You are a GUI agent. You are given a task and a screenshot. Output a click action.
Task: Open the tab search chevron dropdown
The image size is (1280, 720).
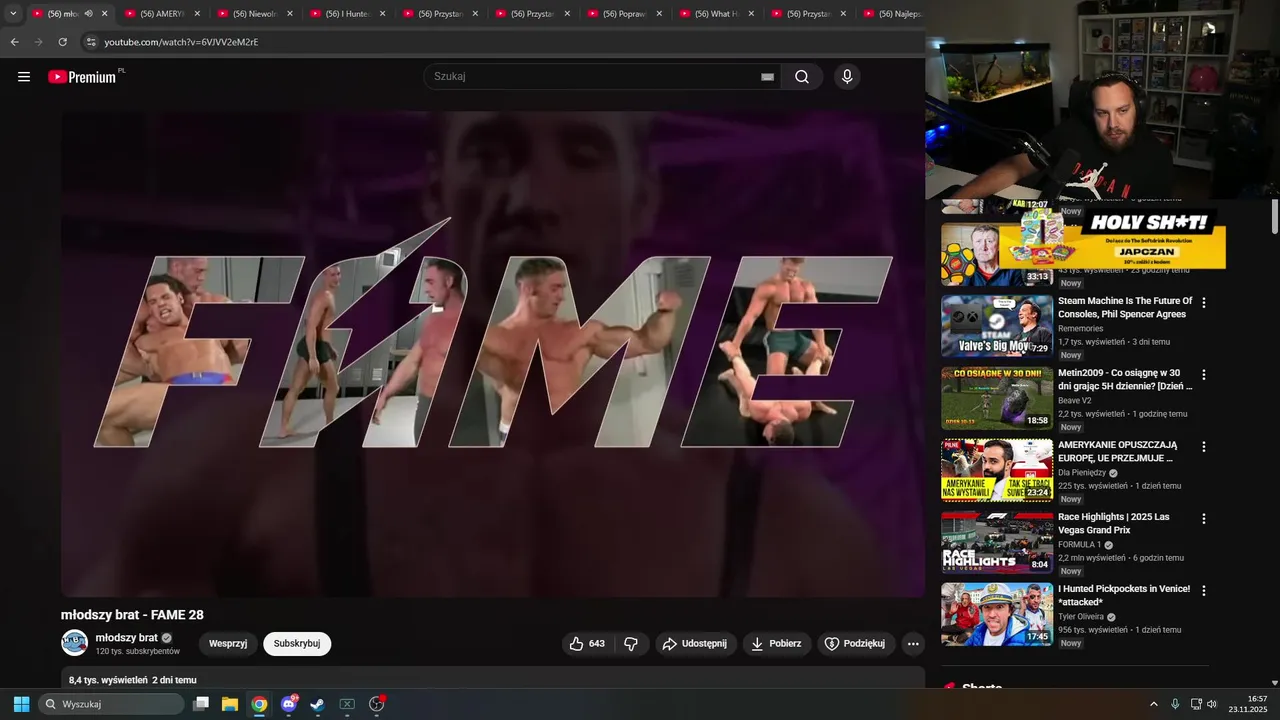click(13, 14)
